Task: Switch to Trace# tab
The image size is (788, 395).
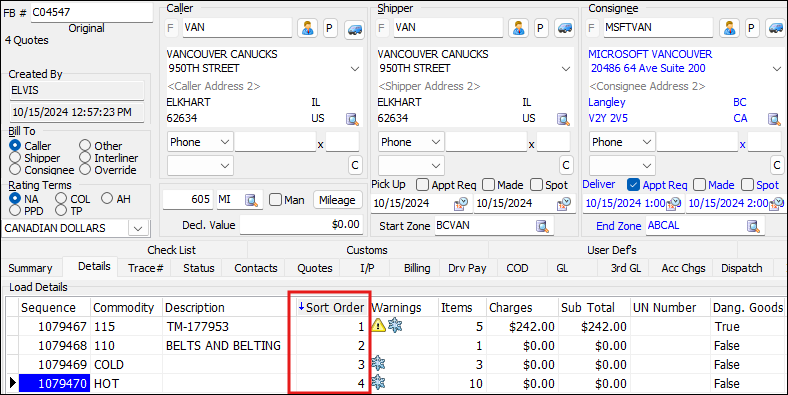Action: (145, 268)
